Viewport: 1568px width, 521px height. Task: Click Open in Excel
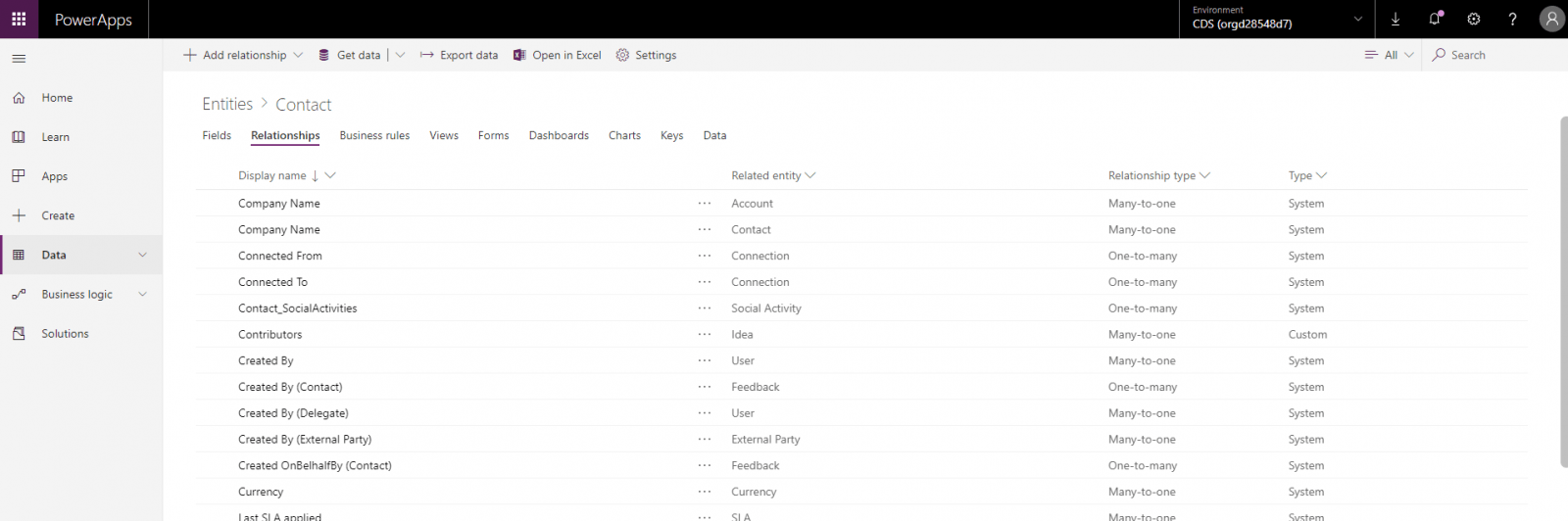(x=558, y=55)
